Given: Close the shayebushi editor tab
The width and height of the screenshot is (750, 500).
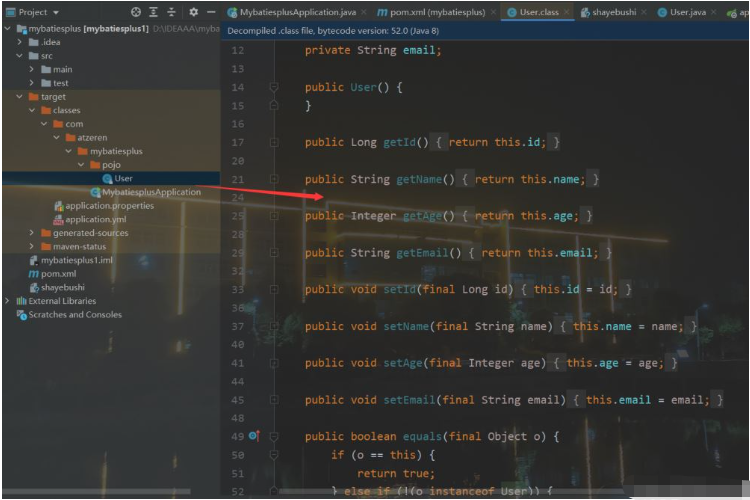Looking at the screenshot, I should point(644,12).
